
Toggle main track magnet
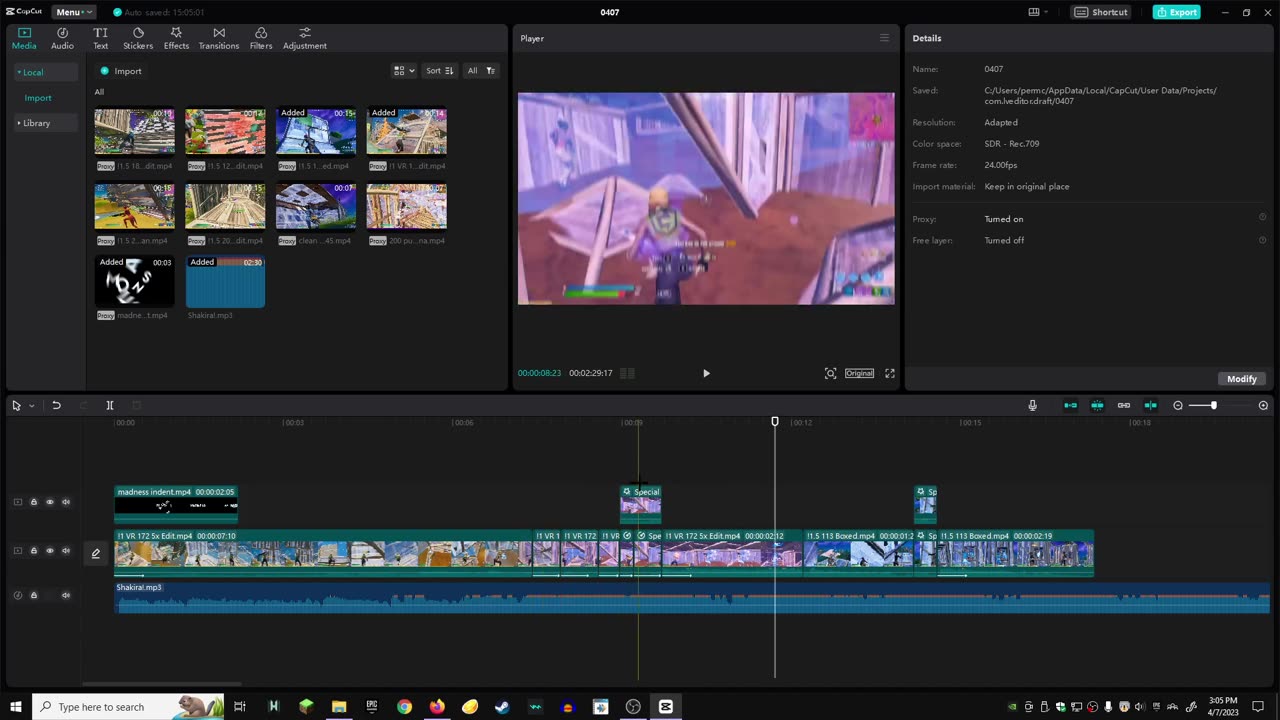pyautogui.click(x=1071, y=405)
